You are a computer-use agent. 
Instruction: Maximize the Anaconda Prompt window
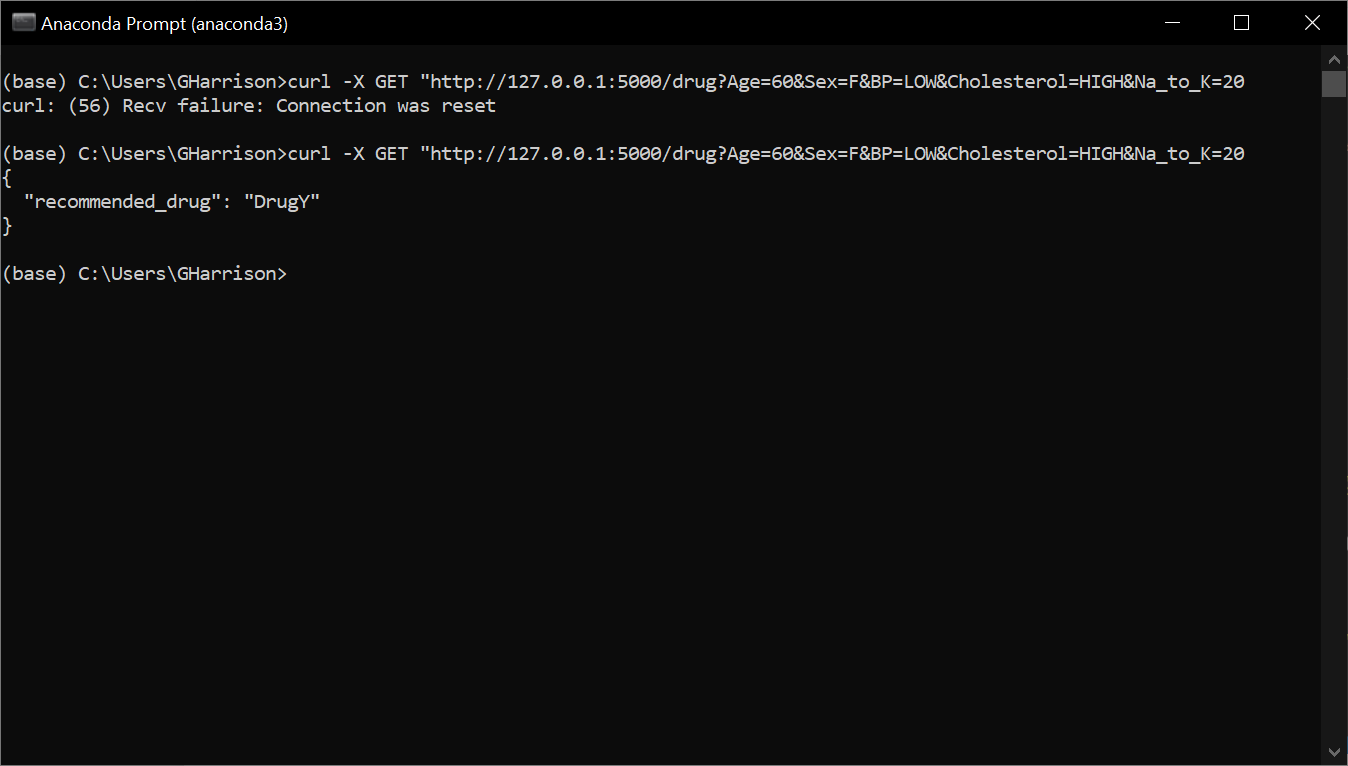1241,23
